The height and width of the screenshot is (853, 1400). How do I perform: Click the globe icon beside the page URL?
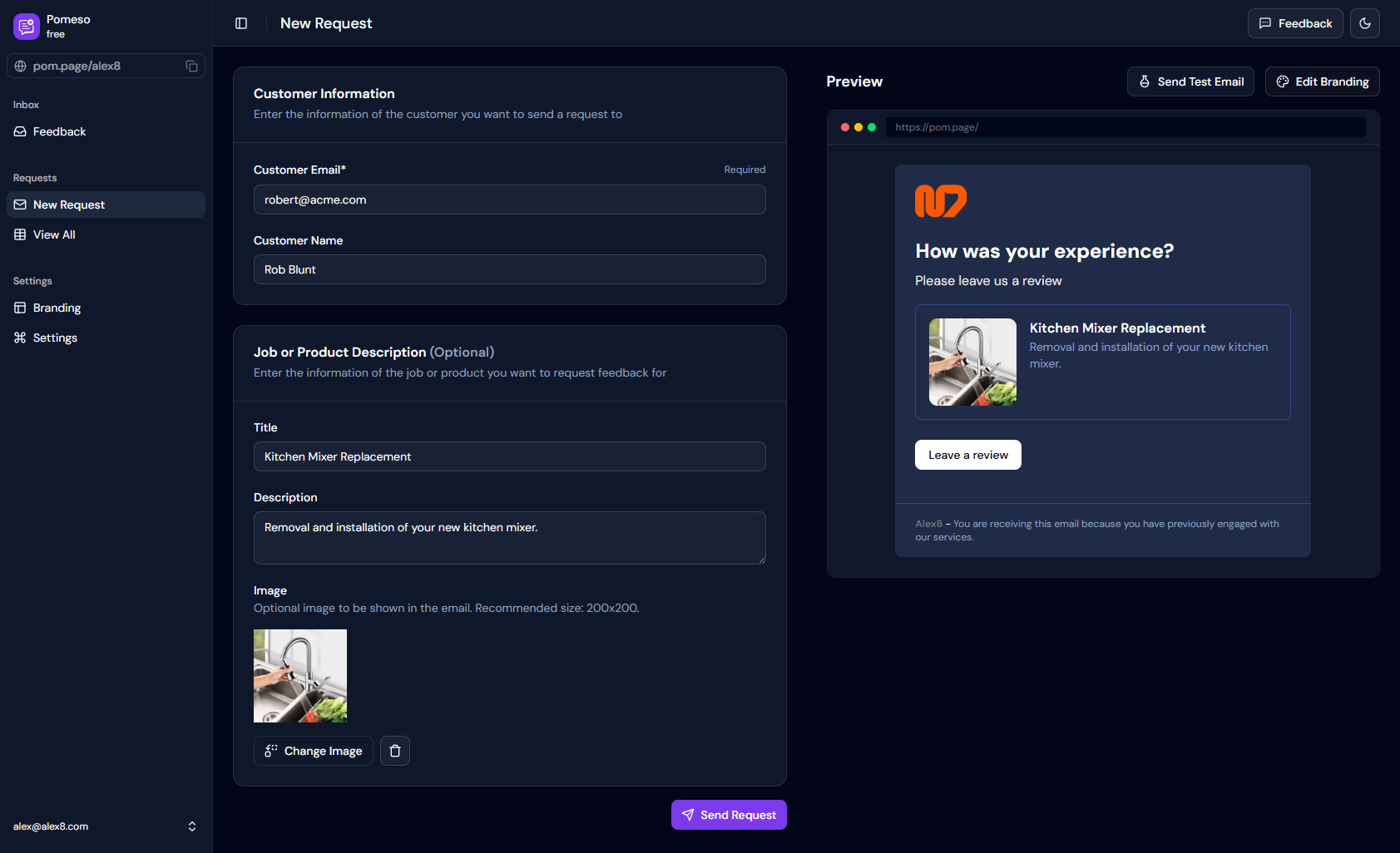pos(20,66)
